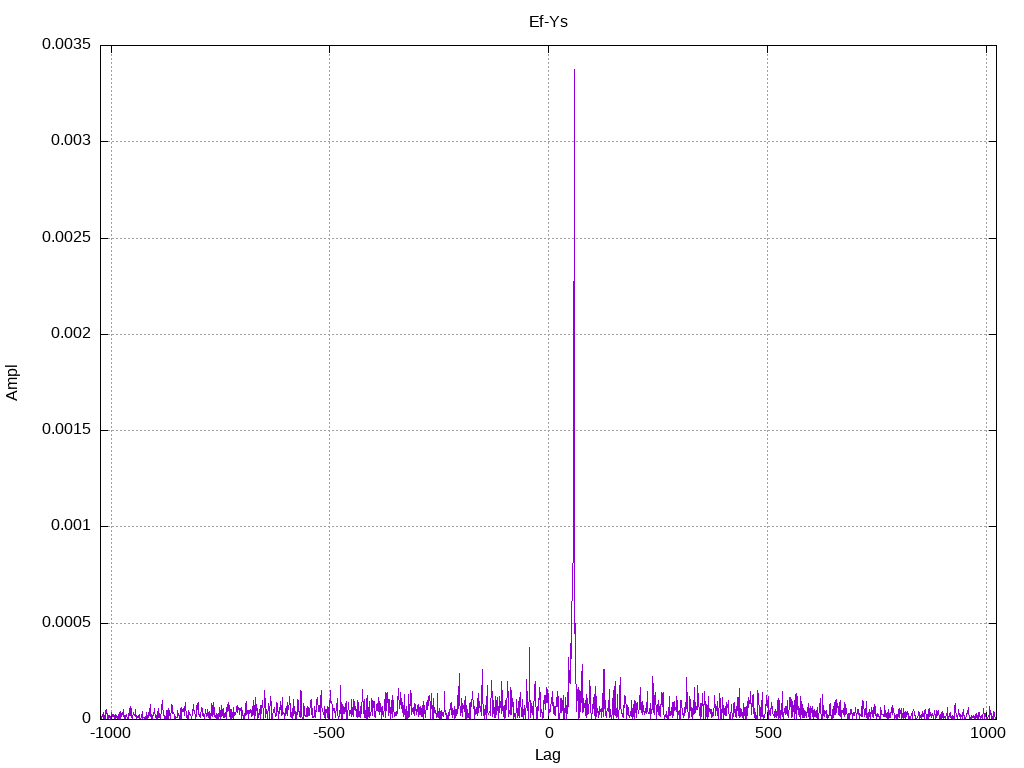Image resolution: width=1024 pixels, height=768 pixels.
Task: Click the y-axis tick value 0.0005
Action: click(67, 622)
